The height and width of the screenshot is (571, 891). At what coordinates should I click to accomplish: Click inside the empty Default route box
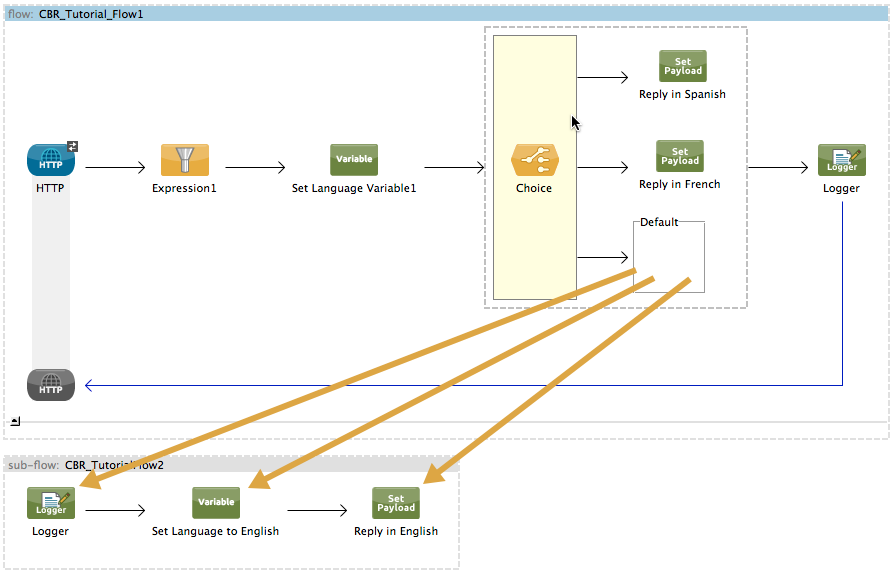point(669,258)
